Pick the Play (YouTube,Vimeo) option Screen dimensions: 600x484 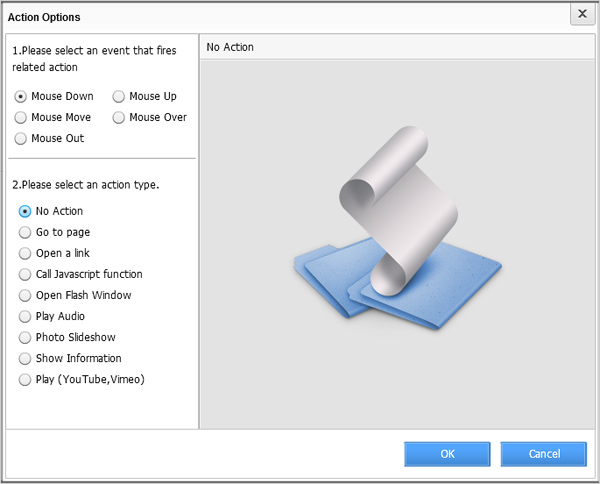[x=25, y=379]
